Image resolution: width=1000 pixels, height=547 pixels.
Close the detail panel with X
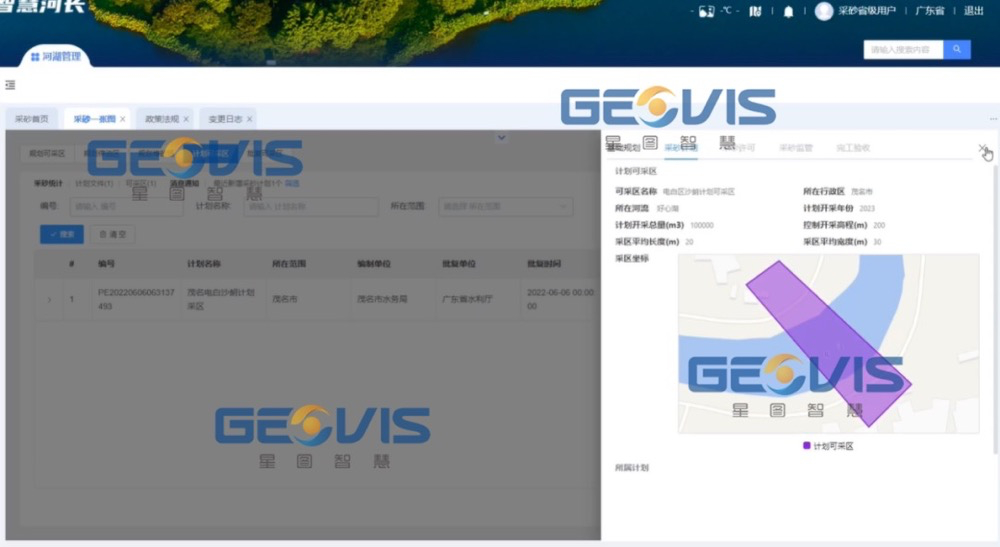coord(983,148)
